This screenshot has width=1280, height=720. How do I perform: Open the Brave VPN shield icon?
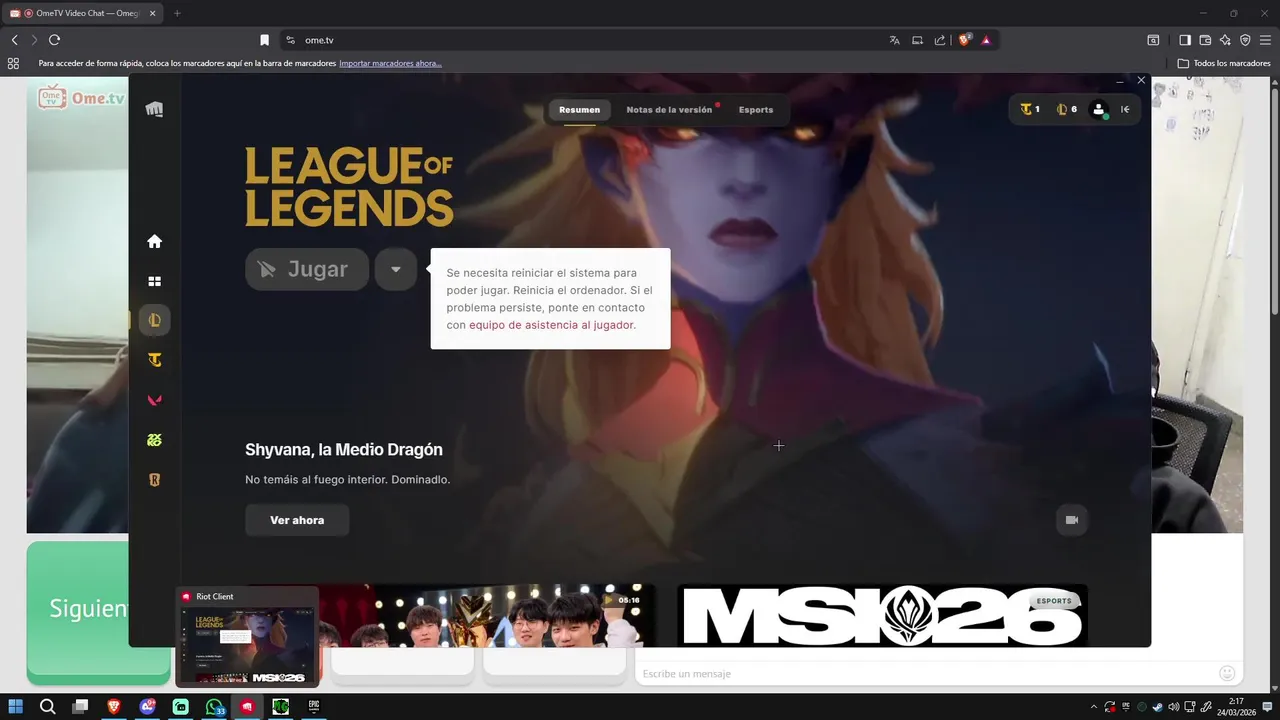(1245, 40)
